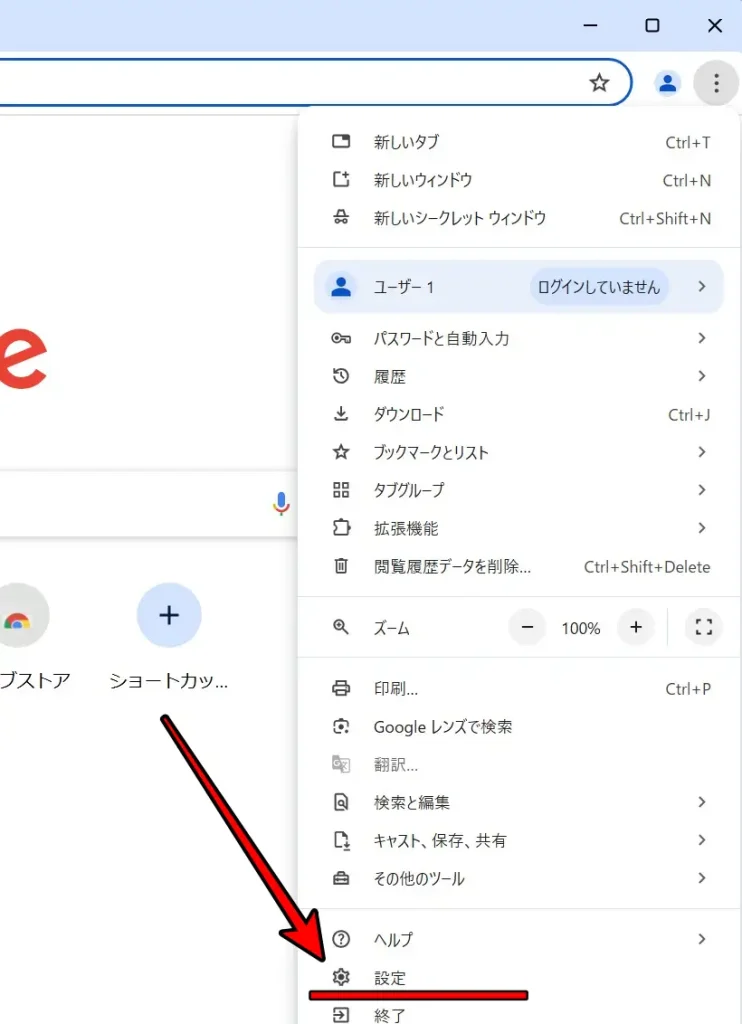Select 印刷... menu entry
Image resolution: width=742 pixels, height=1024 pixels.
(x=519, y=689)
